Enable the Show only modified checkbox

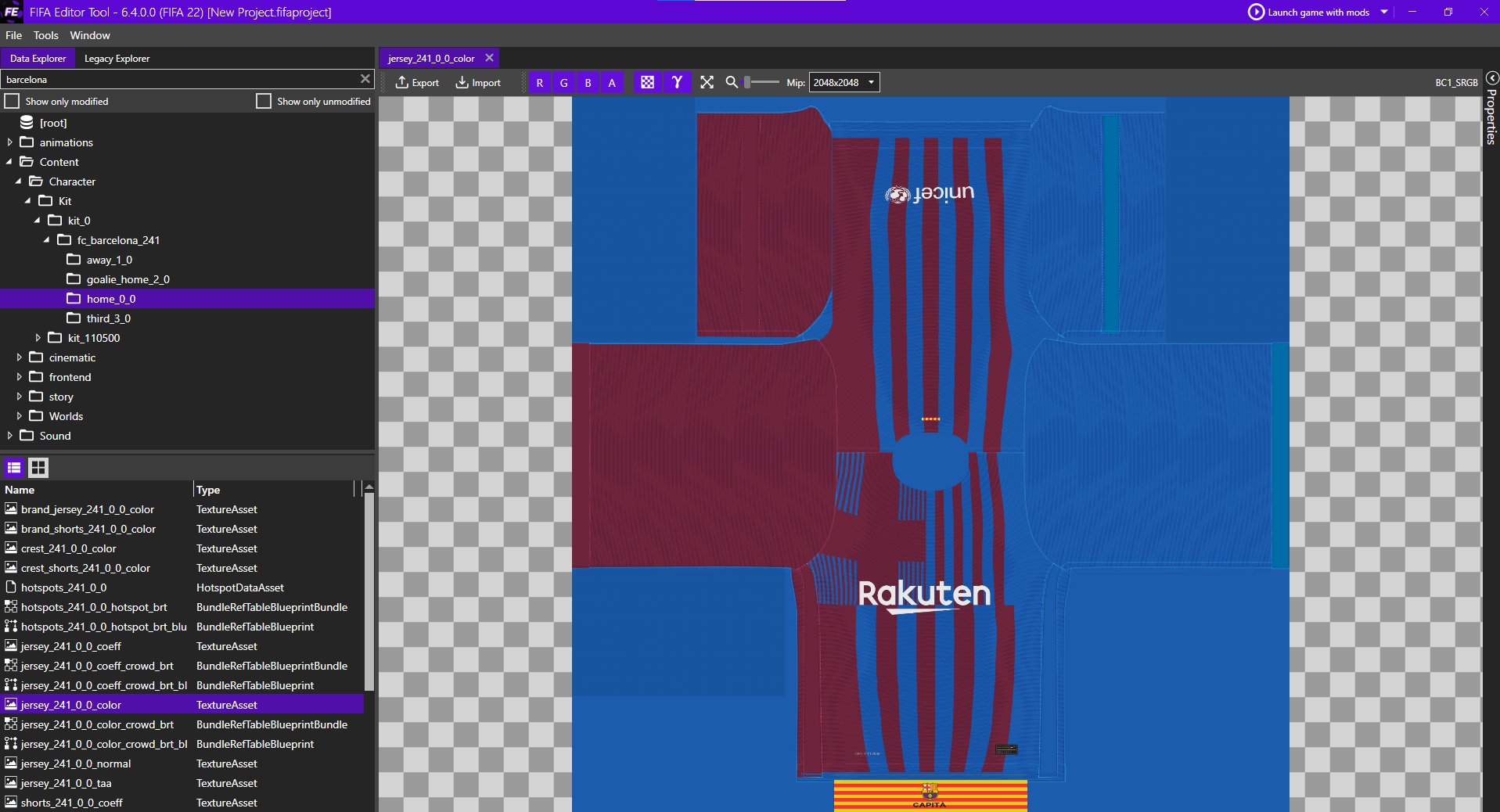(12, 101)
